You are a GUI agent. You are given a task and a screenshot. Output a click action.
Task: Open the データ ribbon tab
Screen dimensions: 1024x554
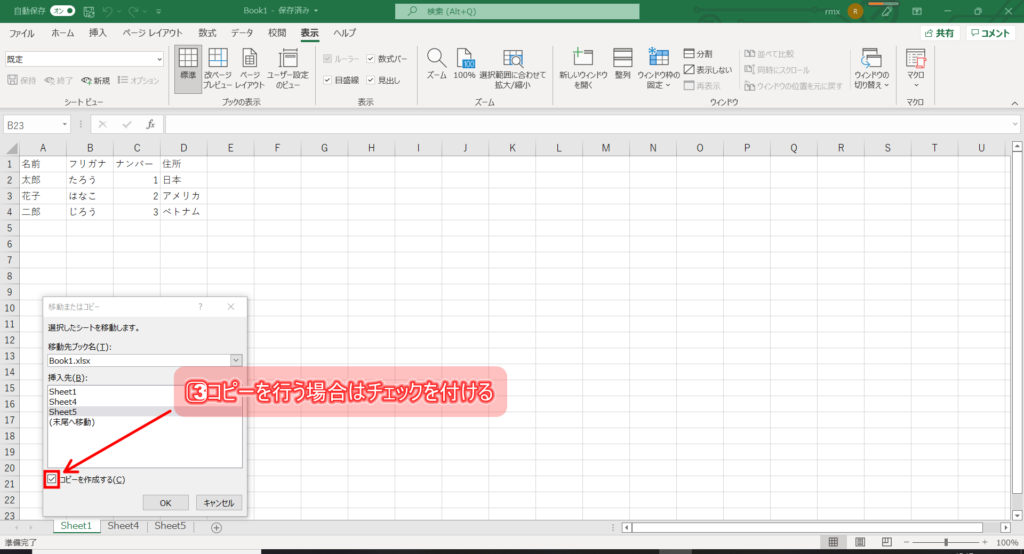coord(242,33)
